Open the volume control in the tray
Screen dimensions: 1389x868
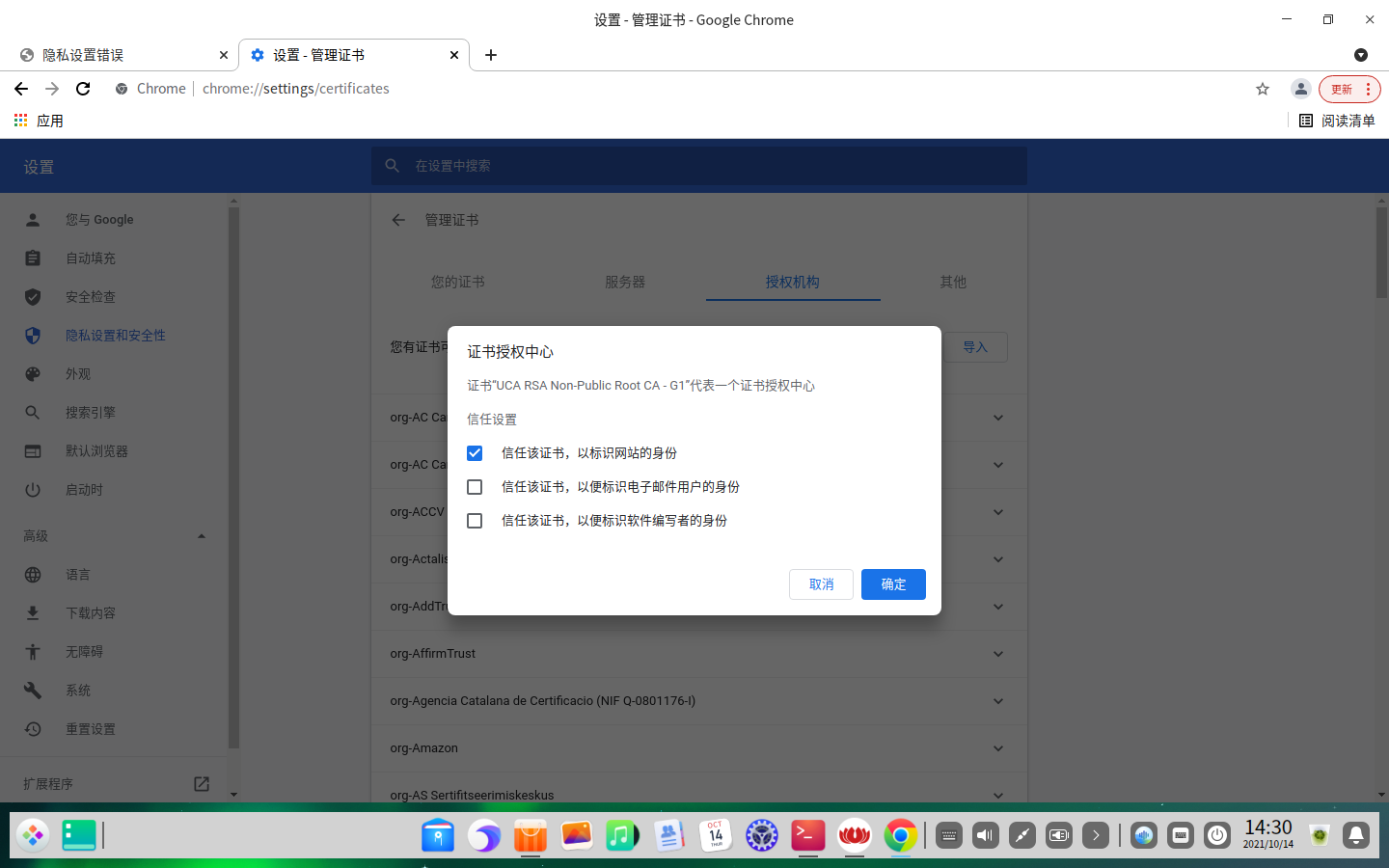pyautogui.click(x=986, y=835)
